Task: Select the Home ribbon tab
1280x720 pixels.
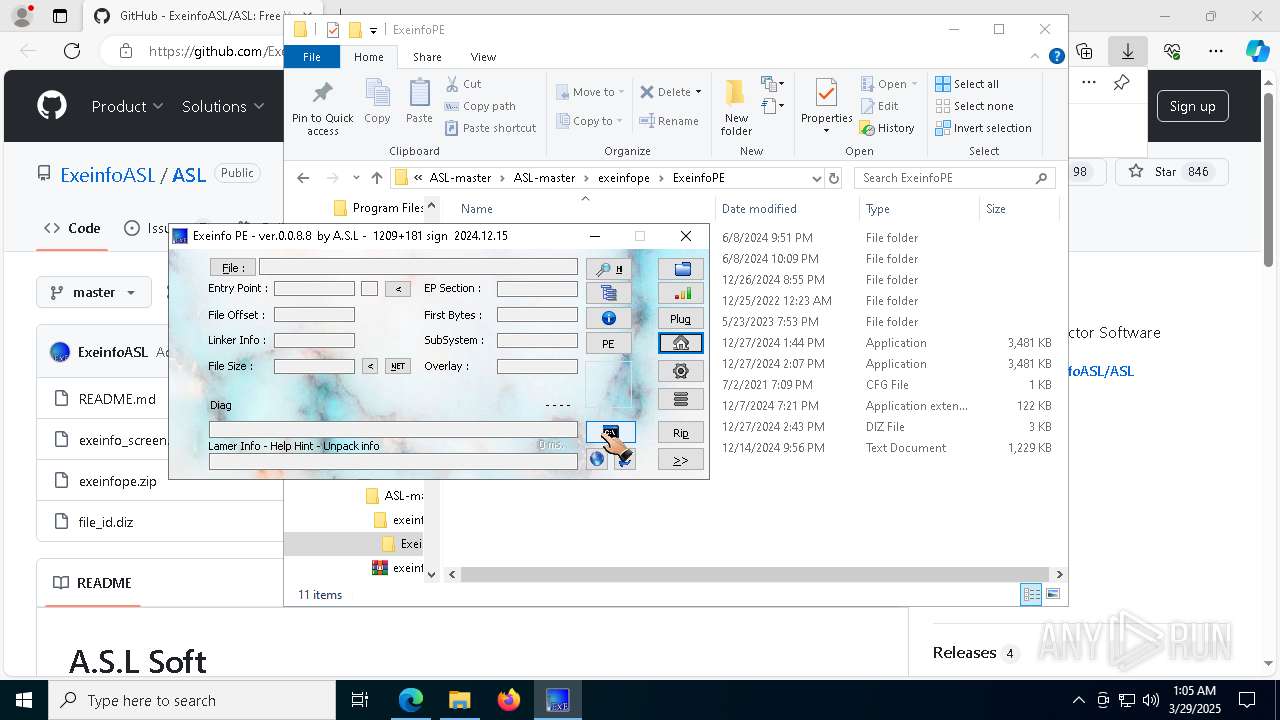Action: (x=368, y=57)
